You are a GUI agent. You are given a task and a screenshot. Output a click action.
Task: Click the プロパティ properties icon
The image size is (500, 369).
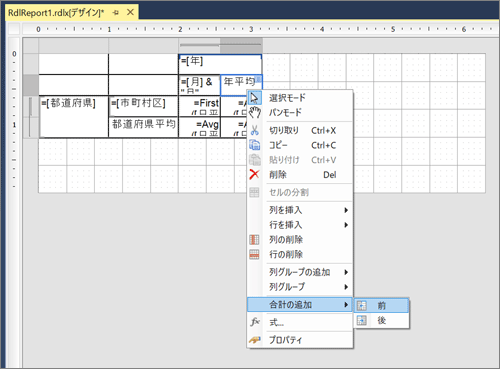point(255,340)
